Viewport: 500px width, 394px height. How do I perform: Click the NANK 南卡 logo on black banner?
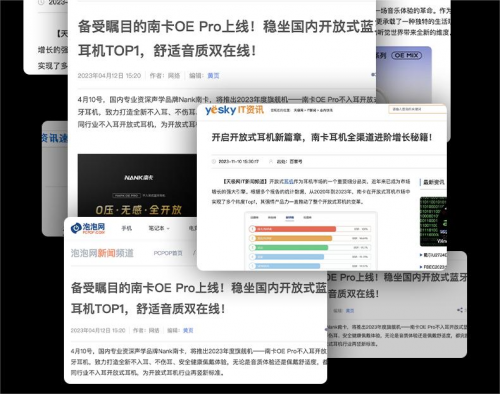point(139,178)
